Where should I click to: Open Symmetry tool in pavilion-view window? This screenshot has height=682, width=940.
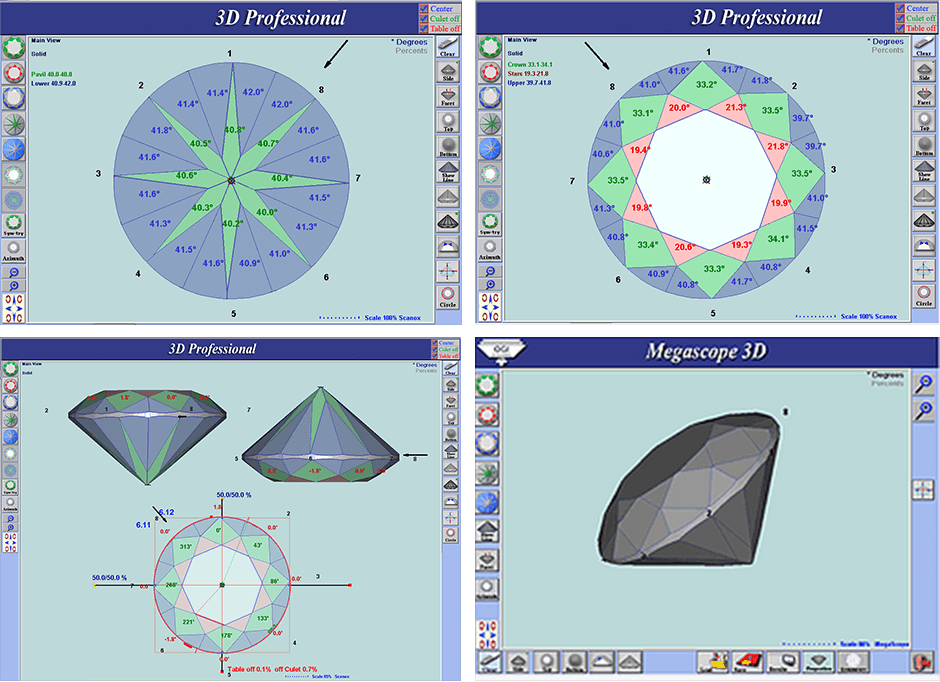coord(13,225)
